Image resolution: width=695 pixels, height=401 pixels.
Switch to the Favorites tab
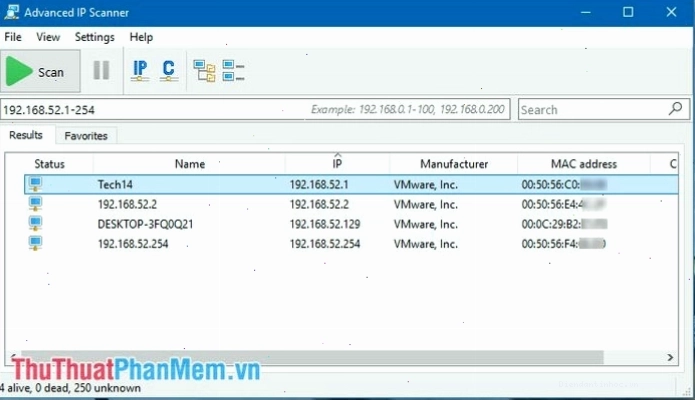[x=86, y=136]
